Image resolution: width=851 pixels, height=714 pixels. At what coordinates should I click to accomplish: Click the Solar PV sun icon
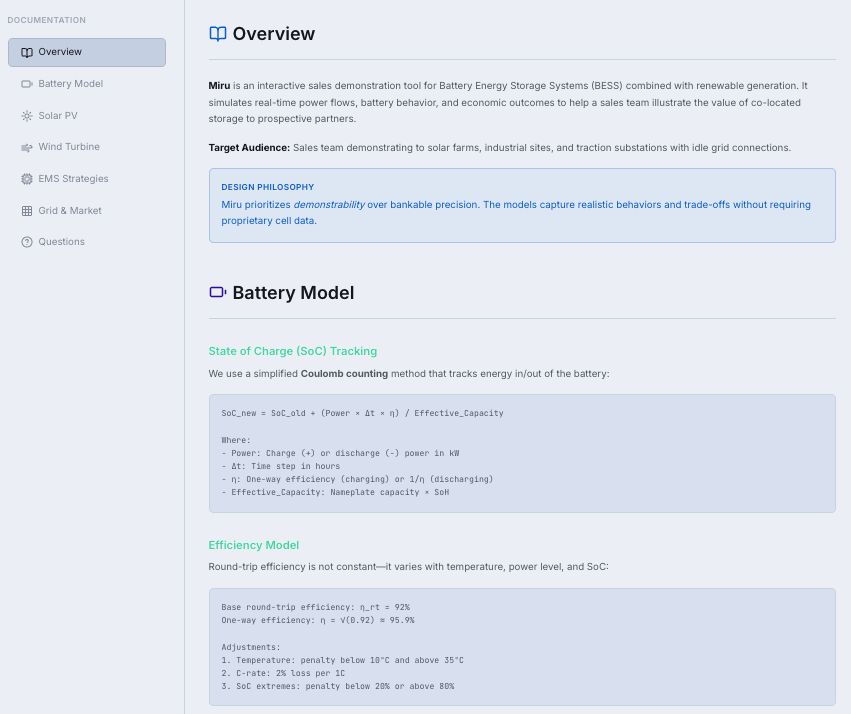point(27,116)
